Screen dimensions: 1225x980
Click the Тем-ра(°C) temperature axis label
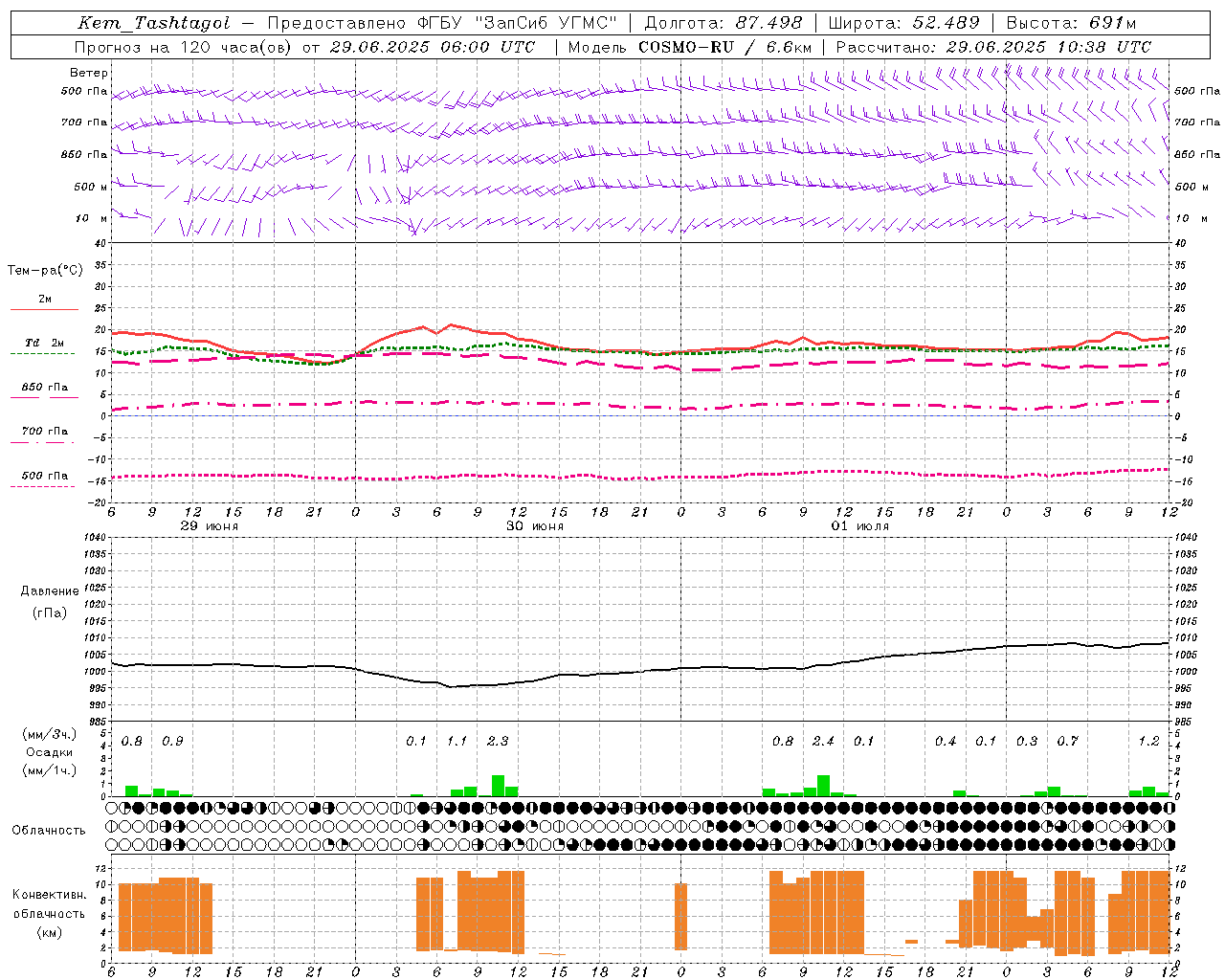(x=45, y=271)
